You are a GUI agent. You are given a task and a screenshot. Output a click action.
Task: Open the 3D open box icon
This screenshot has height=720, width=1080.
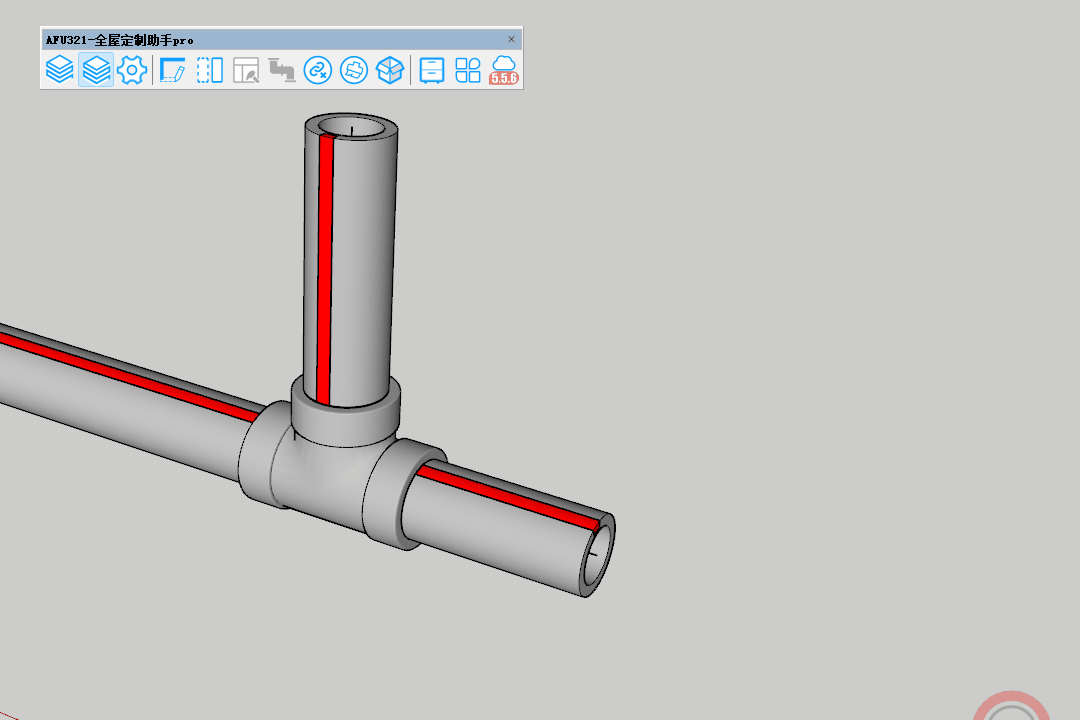coord(389,70)
